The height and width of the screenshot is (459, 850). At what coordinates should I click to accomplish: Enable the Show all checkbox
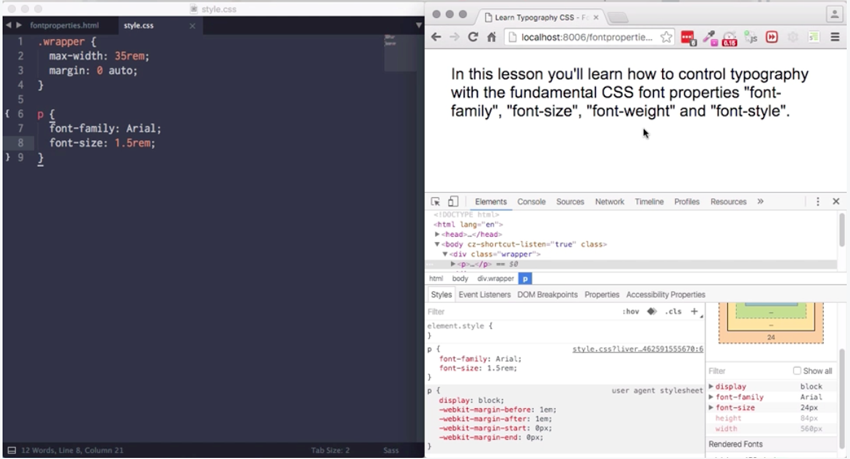point(797,371)
